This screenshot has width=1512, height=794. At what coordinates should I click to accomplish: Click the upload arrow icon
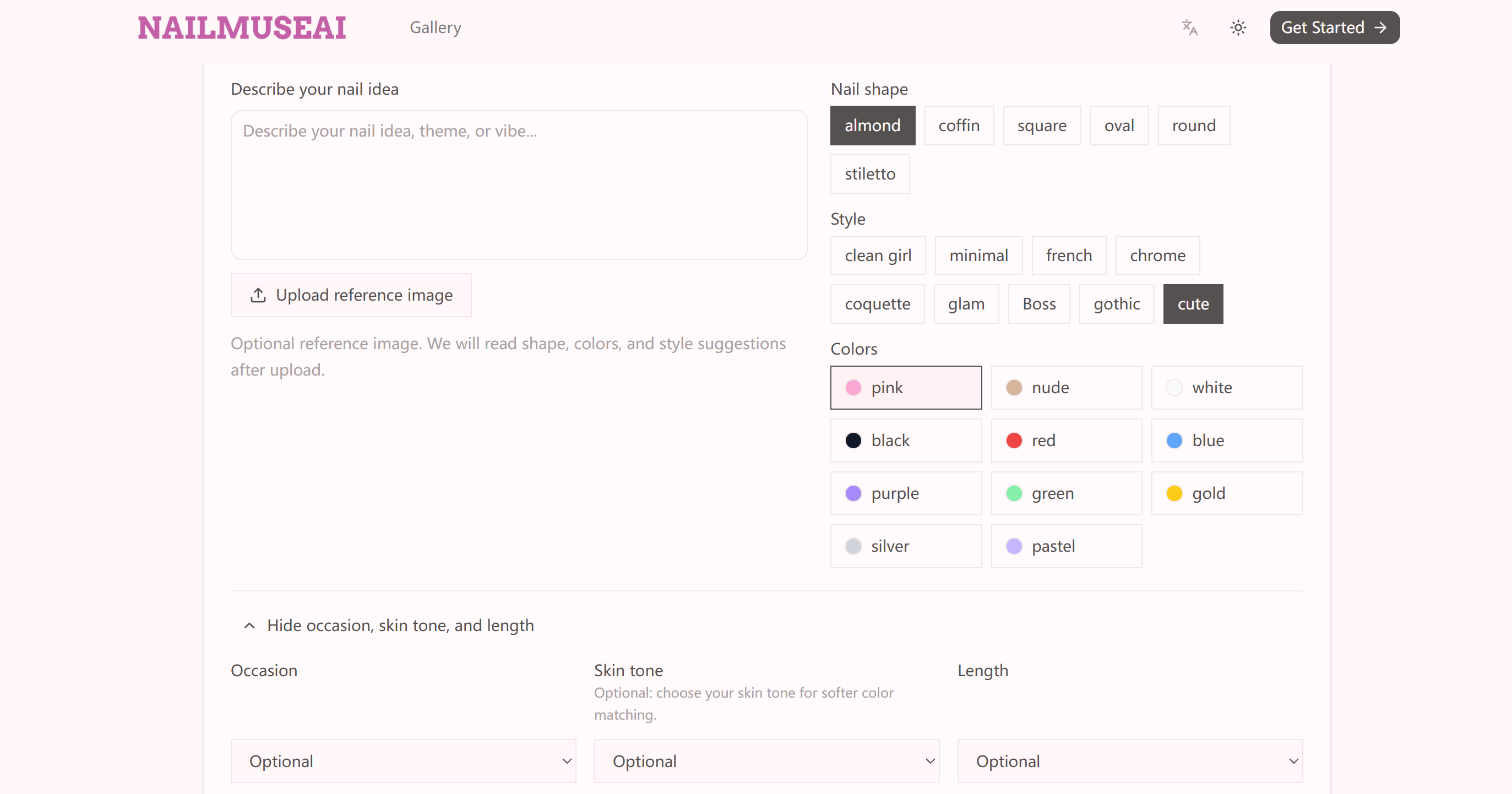258,295
